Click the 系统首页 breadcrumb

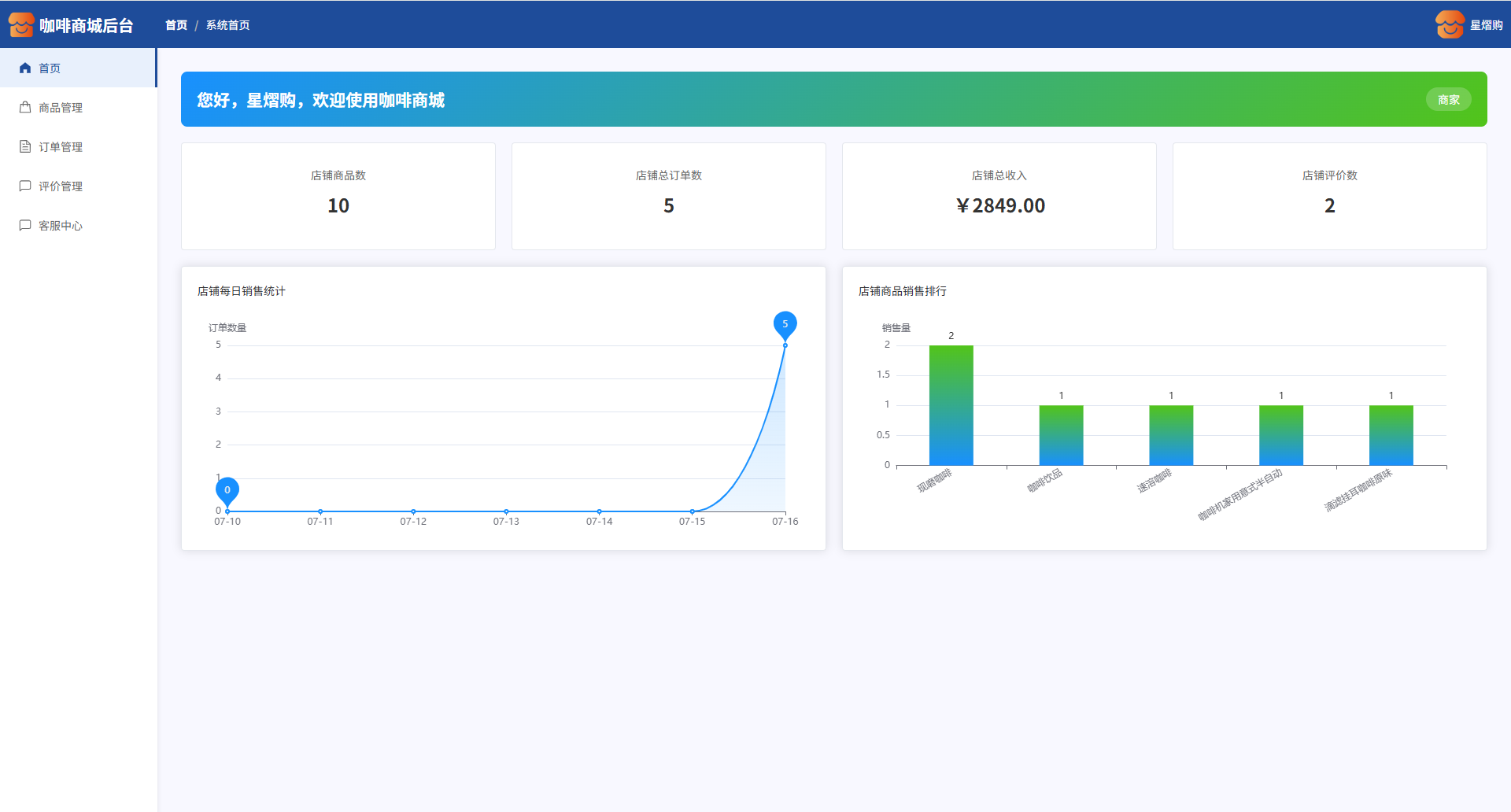[x=227, y=25]
